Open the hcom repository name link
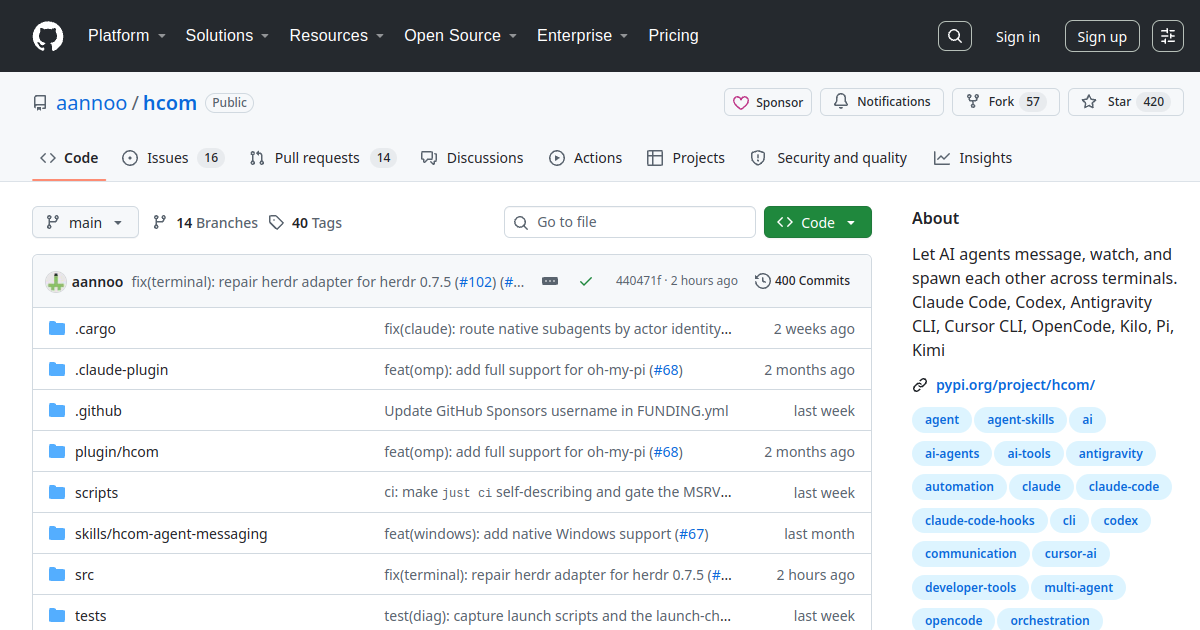 tap(170, 103)
